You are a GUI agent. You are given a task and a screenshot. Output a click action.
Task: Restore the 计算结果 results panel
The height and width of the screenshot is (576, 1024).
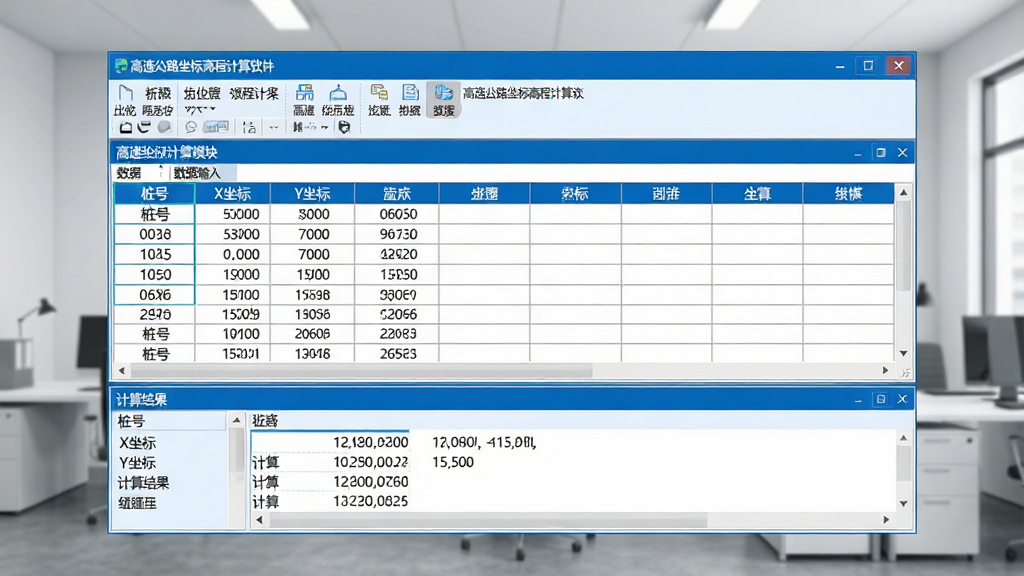tap(880, 399)
